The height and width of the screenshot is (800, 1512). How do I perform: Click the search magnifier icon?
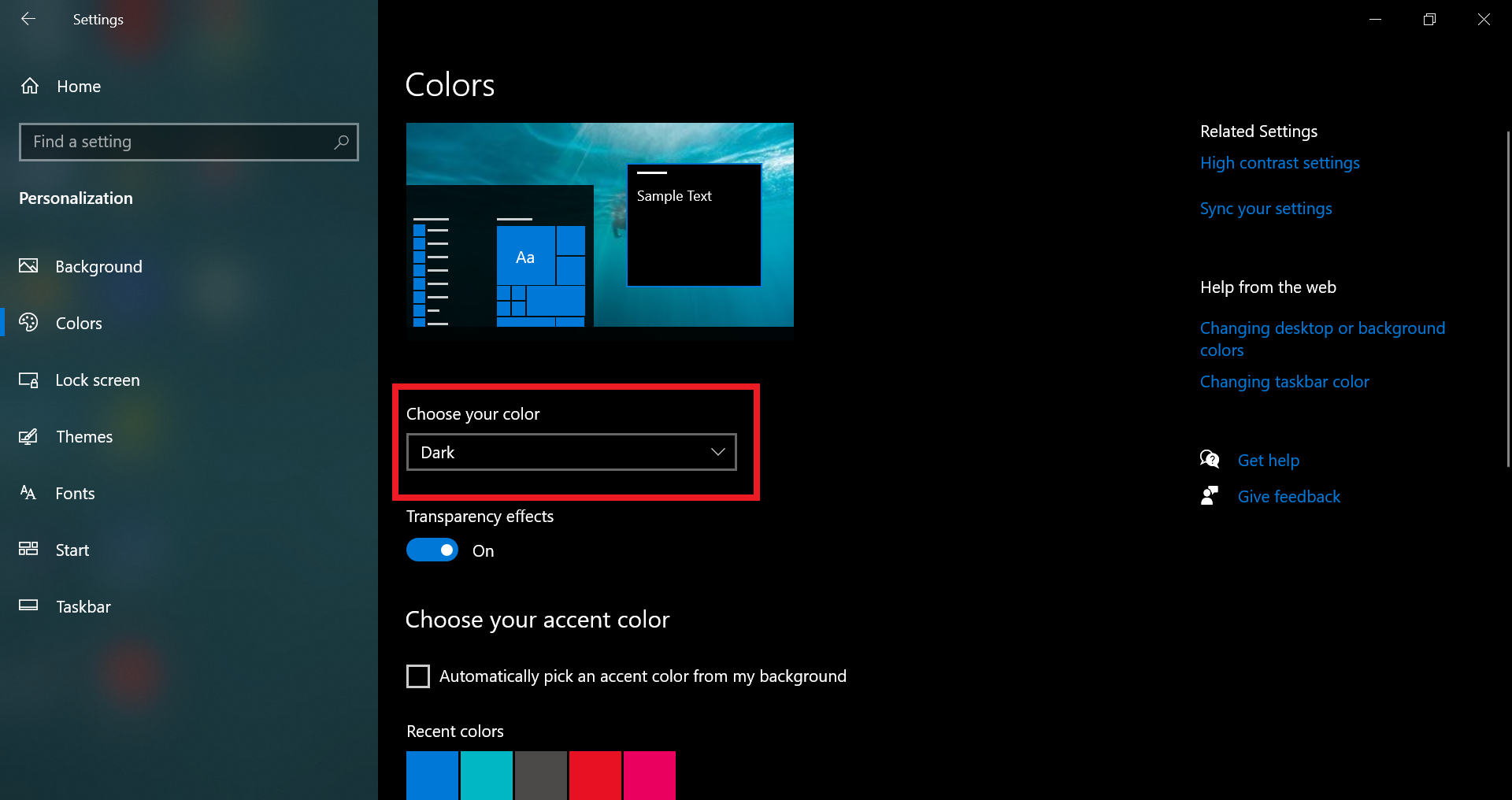[341, 142]
